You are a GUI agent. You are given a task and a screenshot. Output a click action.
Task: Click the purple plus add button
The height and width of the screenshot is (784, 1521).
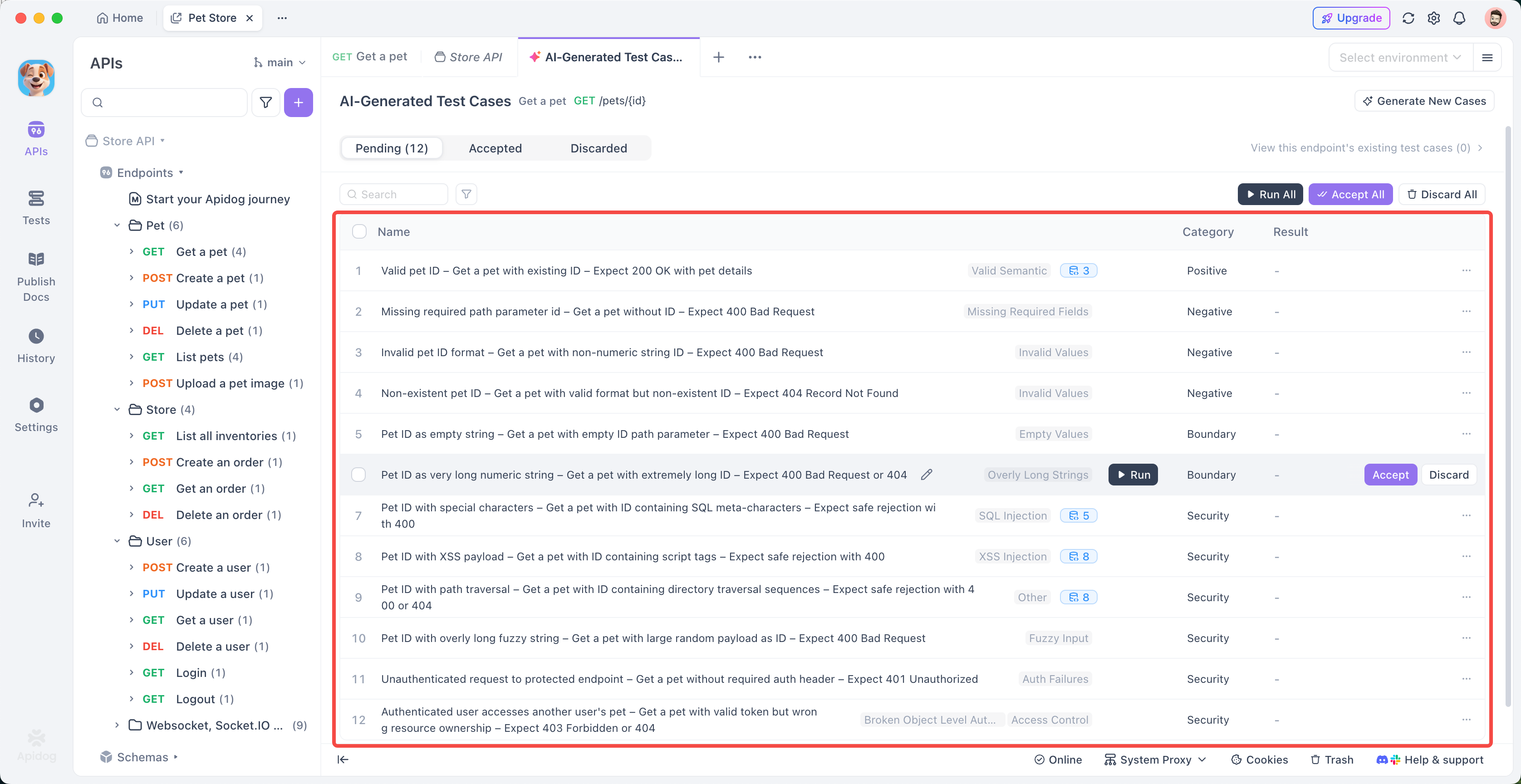point(298,103)
